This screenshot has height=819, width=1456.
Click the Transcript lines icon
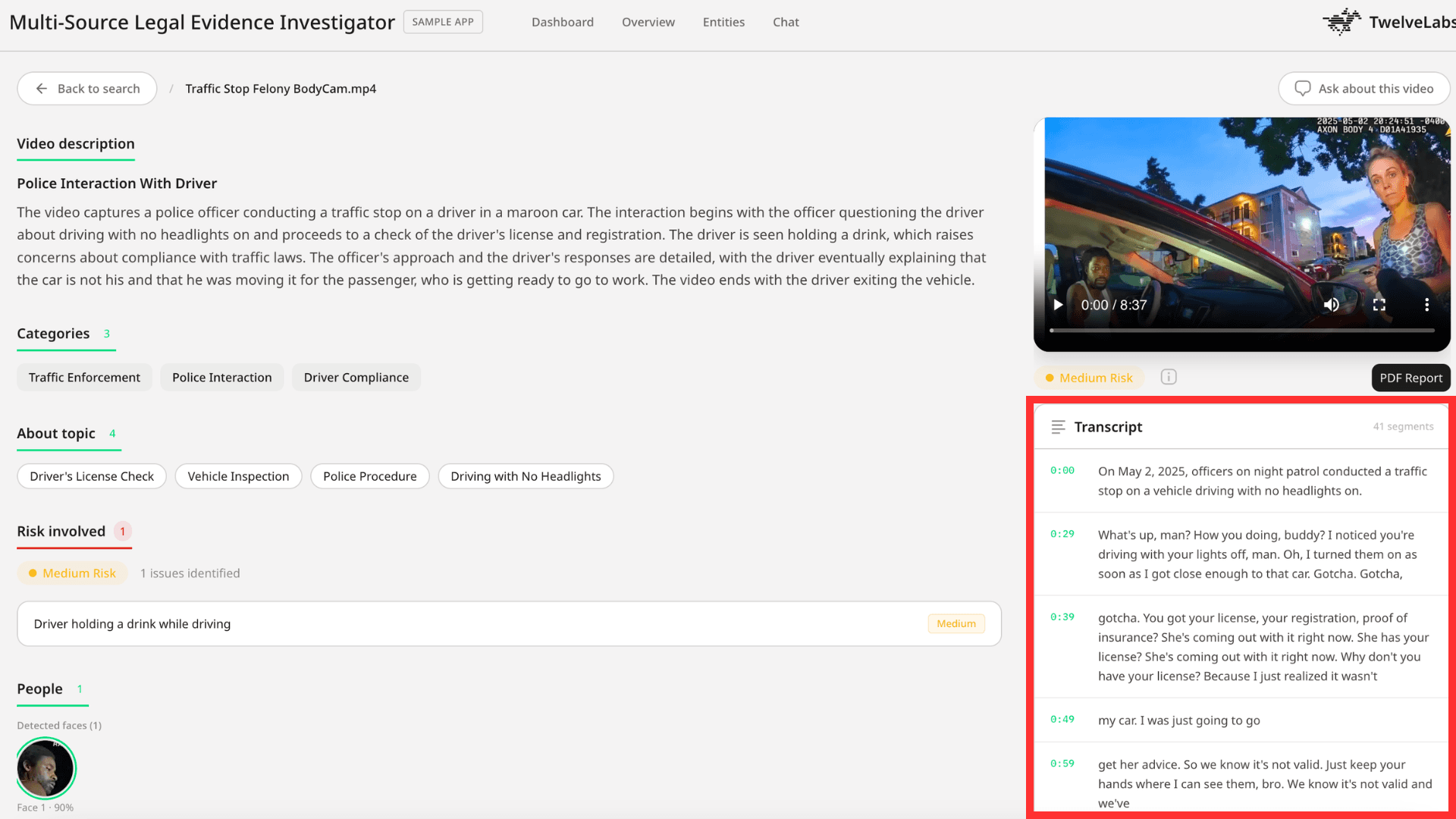point(1058,427)
